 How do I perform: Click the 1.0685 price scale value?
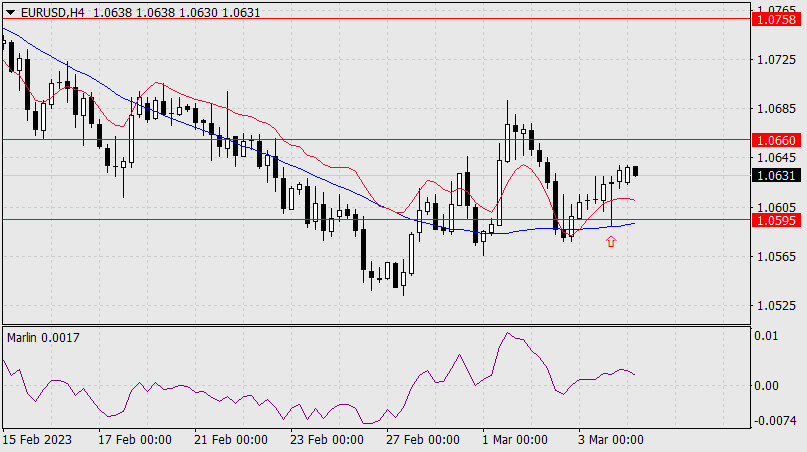click(x=776, y=109)
